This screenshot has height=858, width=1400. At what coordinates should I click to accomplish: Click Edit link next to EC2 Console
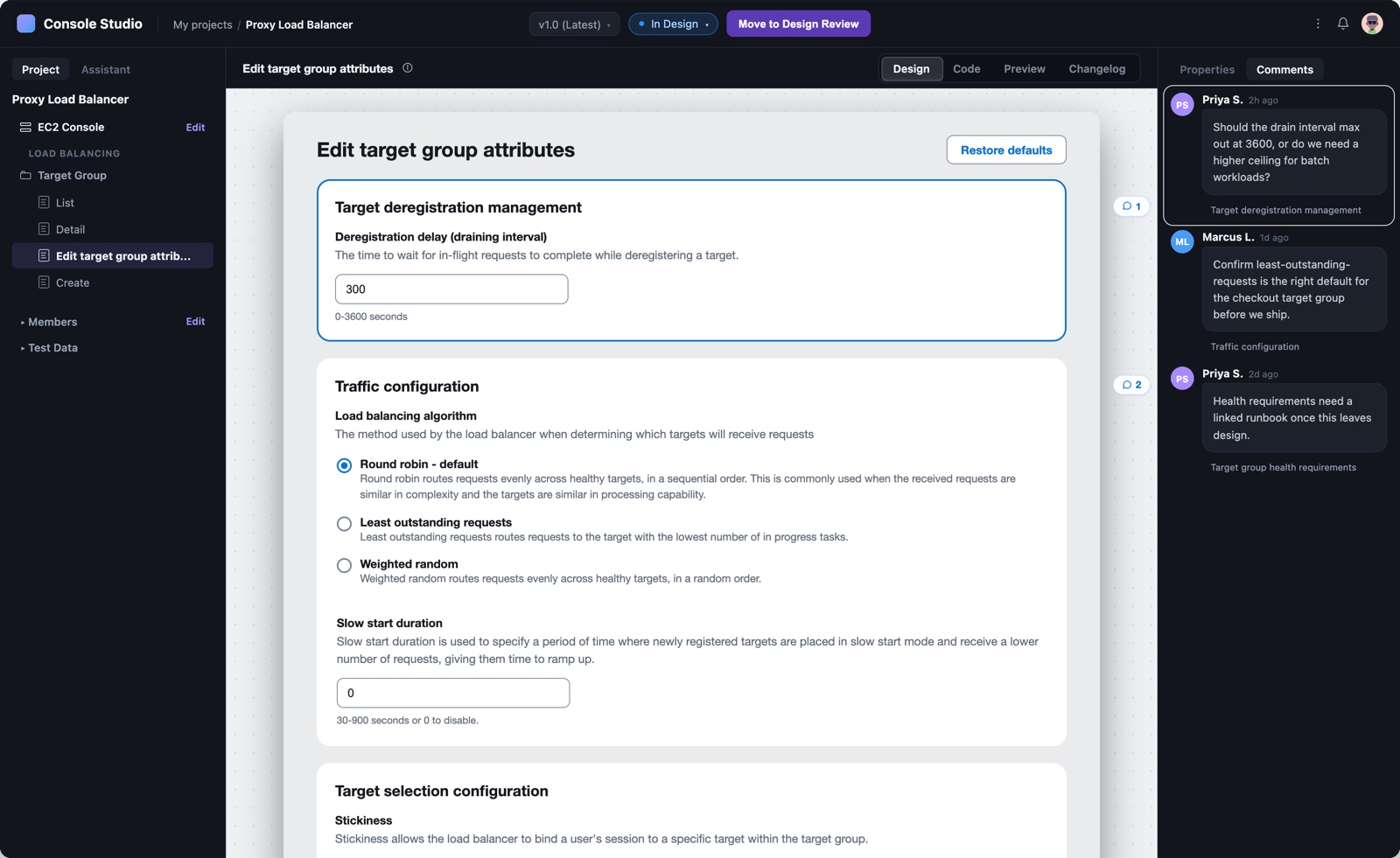coord(195,127)
